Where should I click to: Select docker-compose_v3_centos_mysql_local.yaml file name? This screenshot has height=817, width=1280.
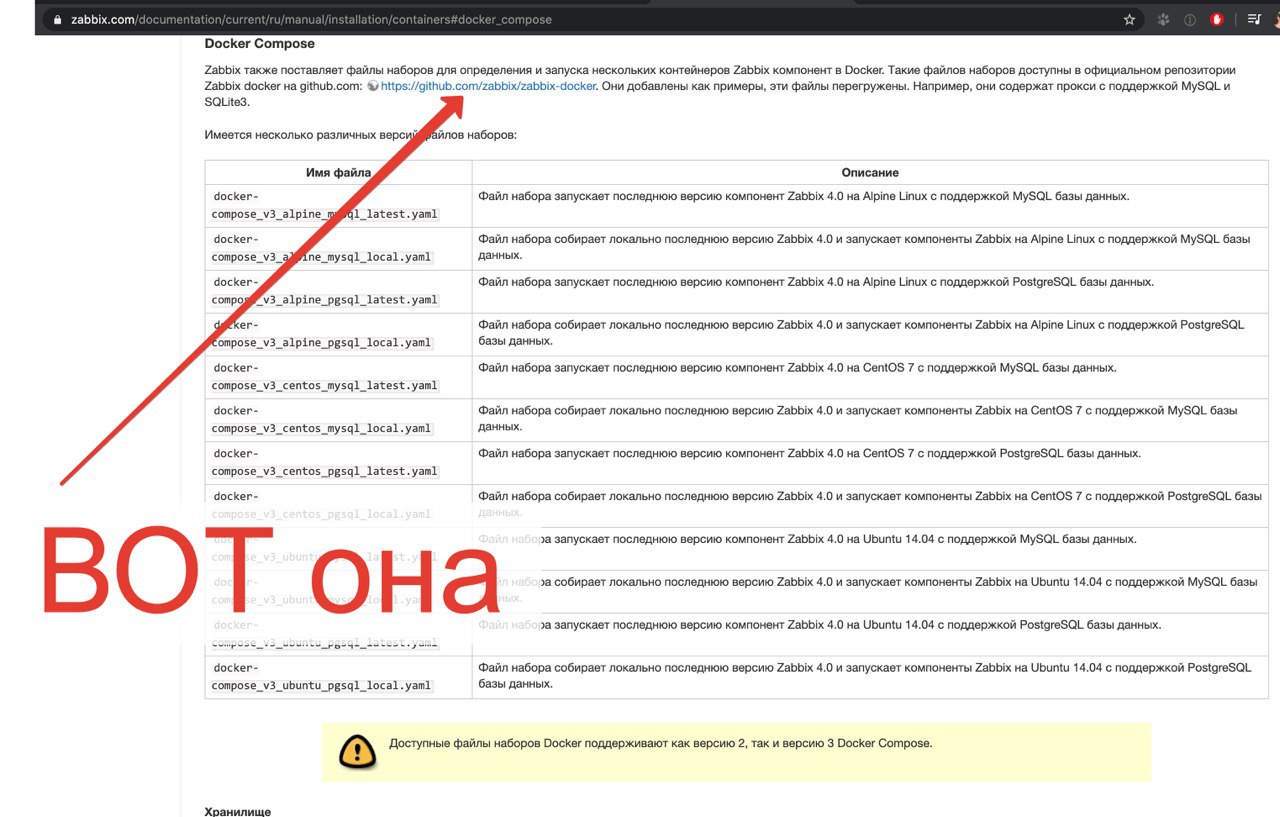[321, 420]
